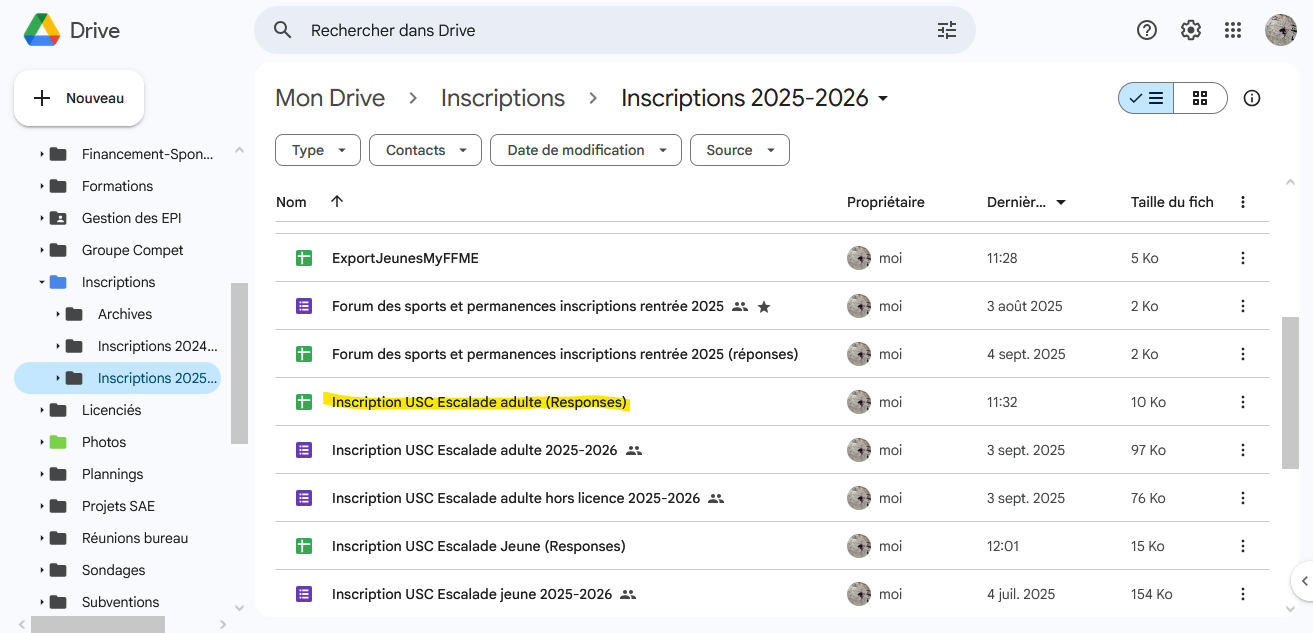Image resolution: width=1313 pixels, height=633 pixels.
Task: Collapse the Inscriptions folder tree
Action: pos(42,282)
